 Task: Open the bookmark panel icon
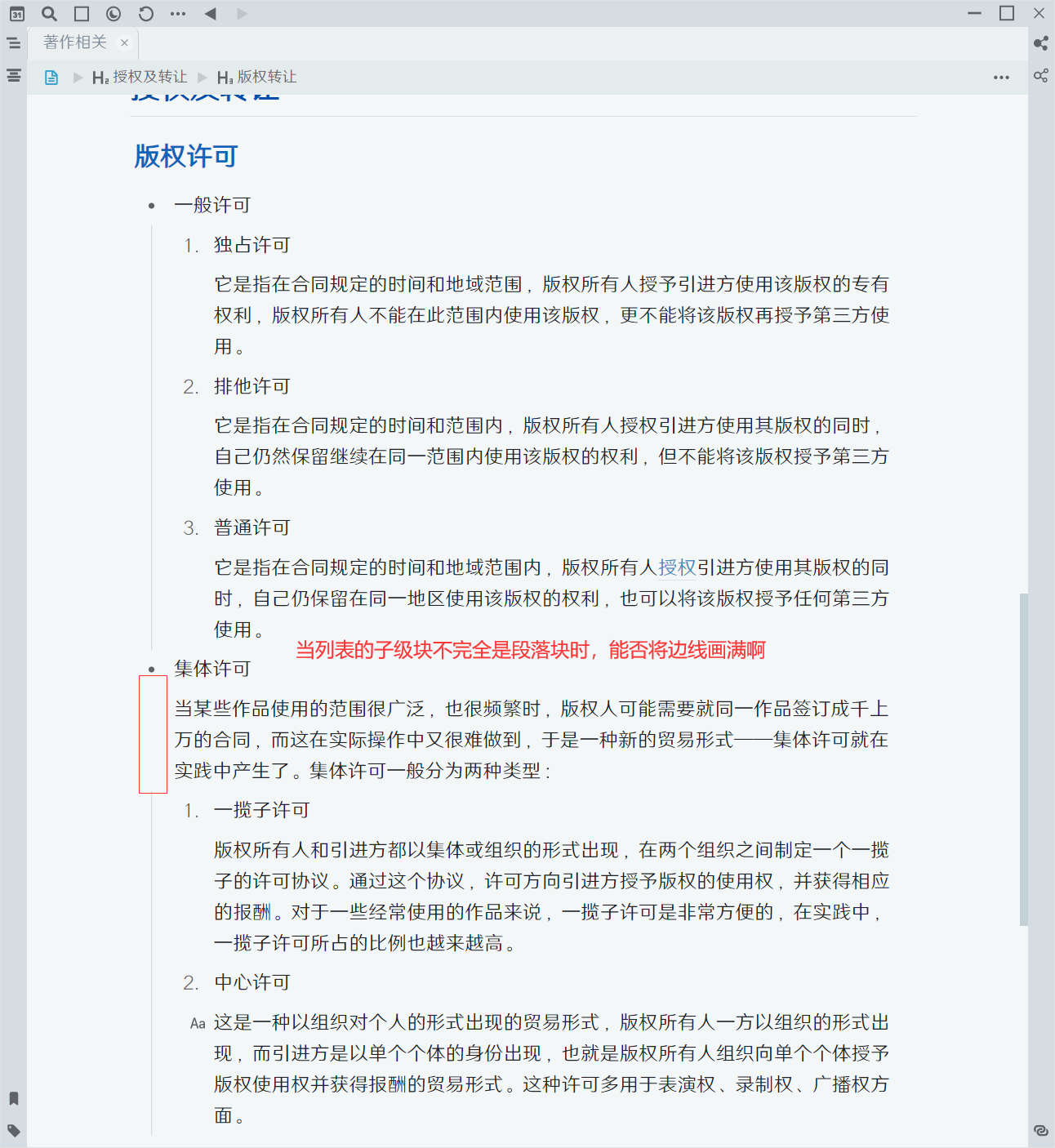(x=12, y=1098)
